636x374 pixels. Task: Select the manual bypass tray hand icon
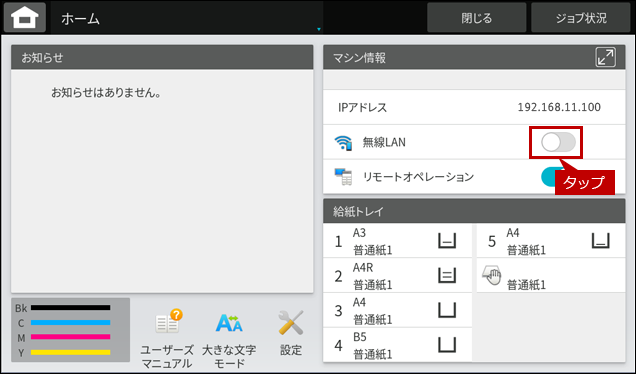(492, 276)
